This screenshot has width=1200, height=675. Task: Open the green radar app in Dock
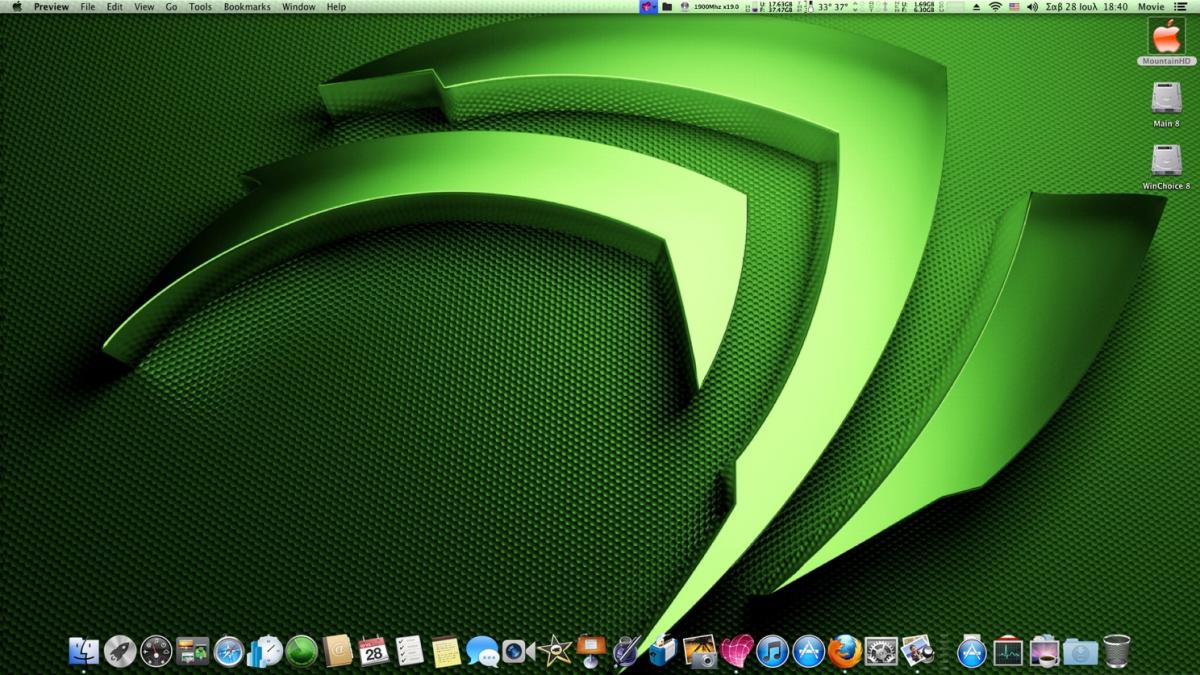(x=301, y=651)
